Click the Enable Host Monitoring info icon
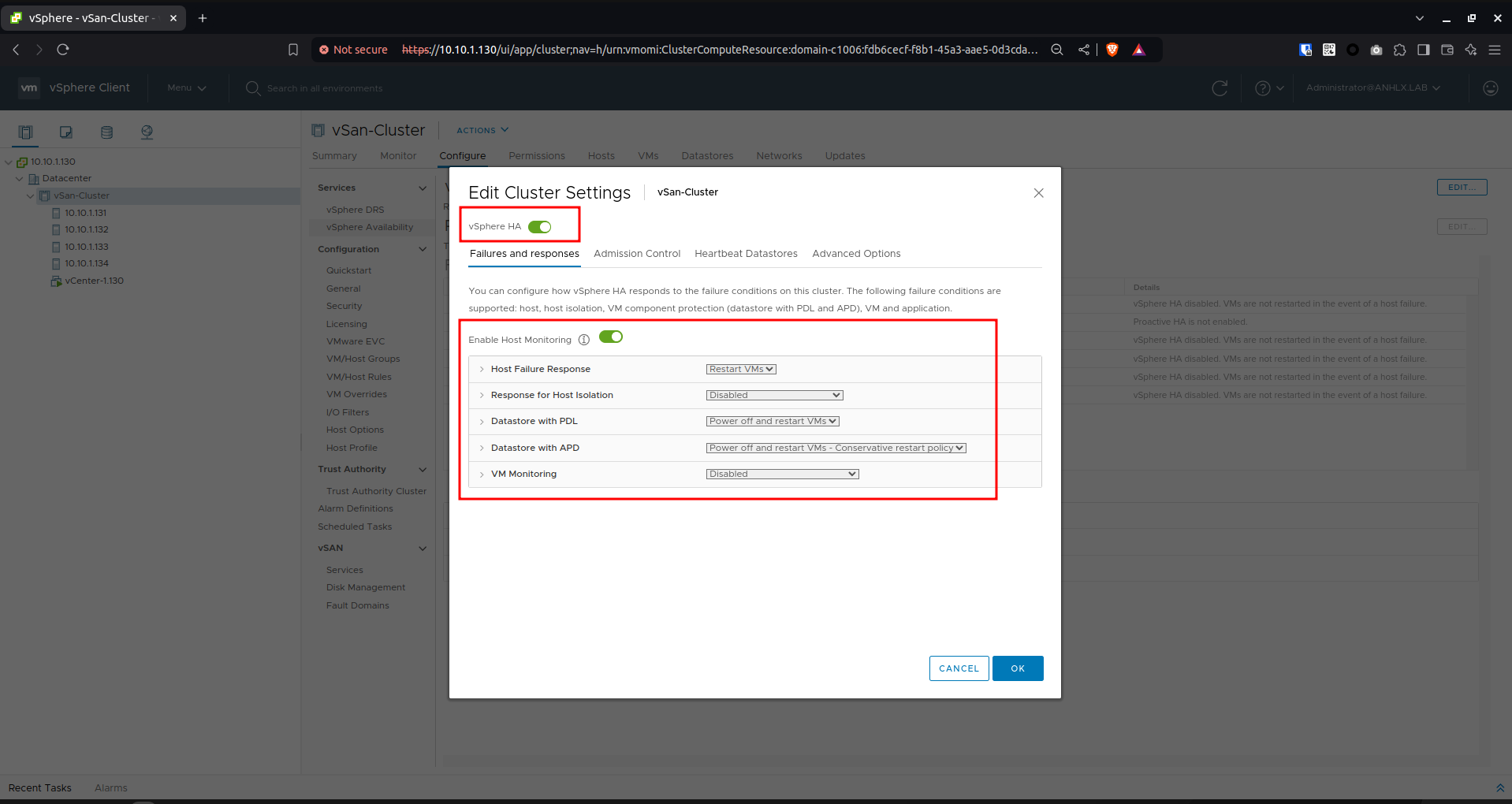Screen dimensions: 1512x804 [584, 340]
